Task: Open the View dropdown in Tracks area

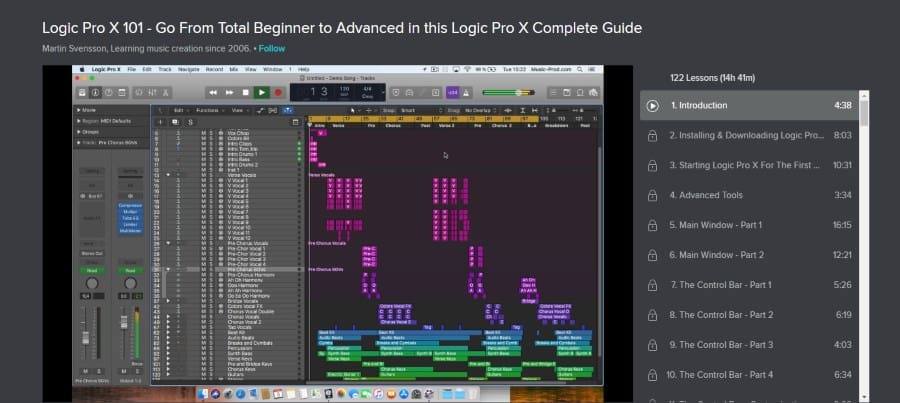Action: [238, 110]
